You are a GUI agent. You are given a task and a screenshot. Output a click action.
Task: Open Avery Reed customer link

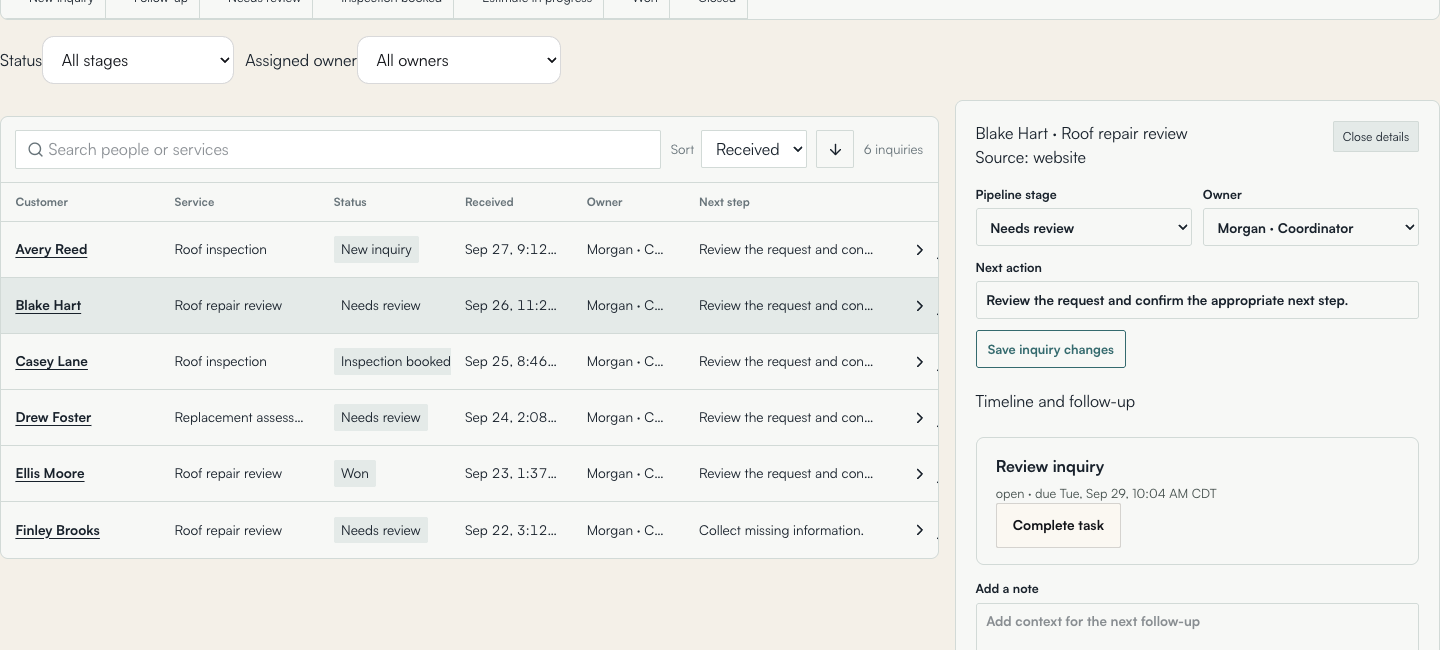51,250
